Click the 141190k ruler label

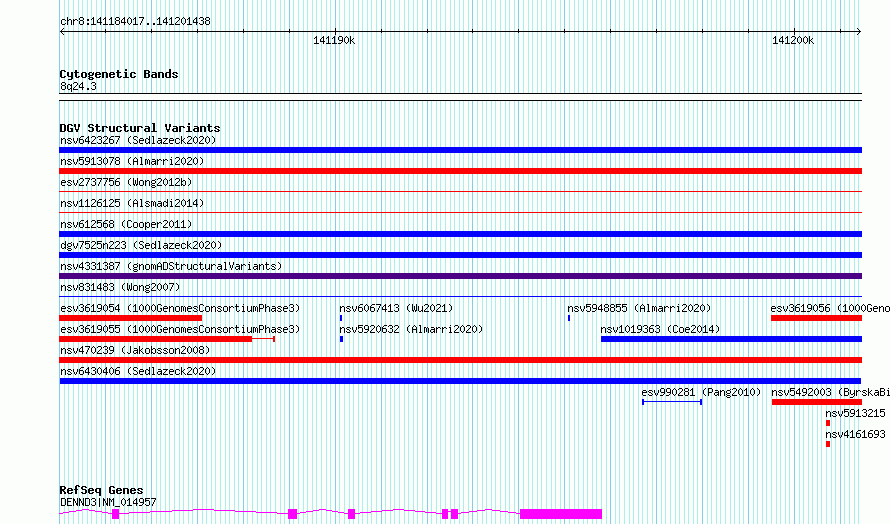[334, 41]
